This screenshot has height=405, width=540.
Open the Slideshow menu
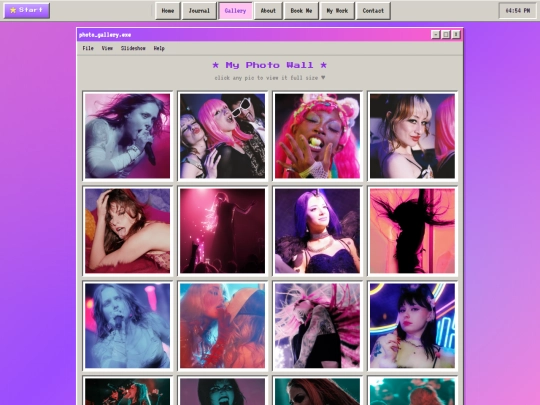point(133,48)
